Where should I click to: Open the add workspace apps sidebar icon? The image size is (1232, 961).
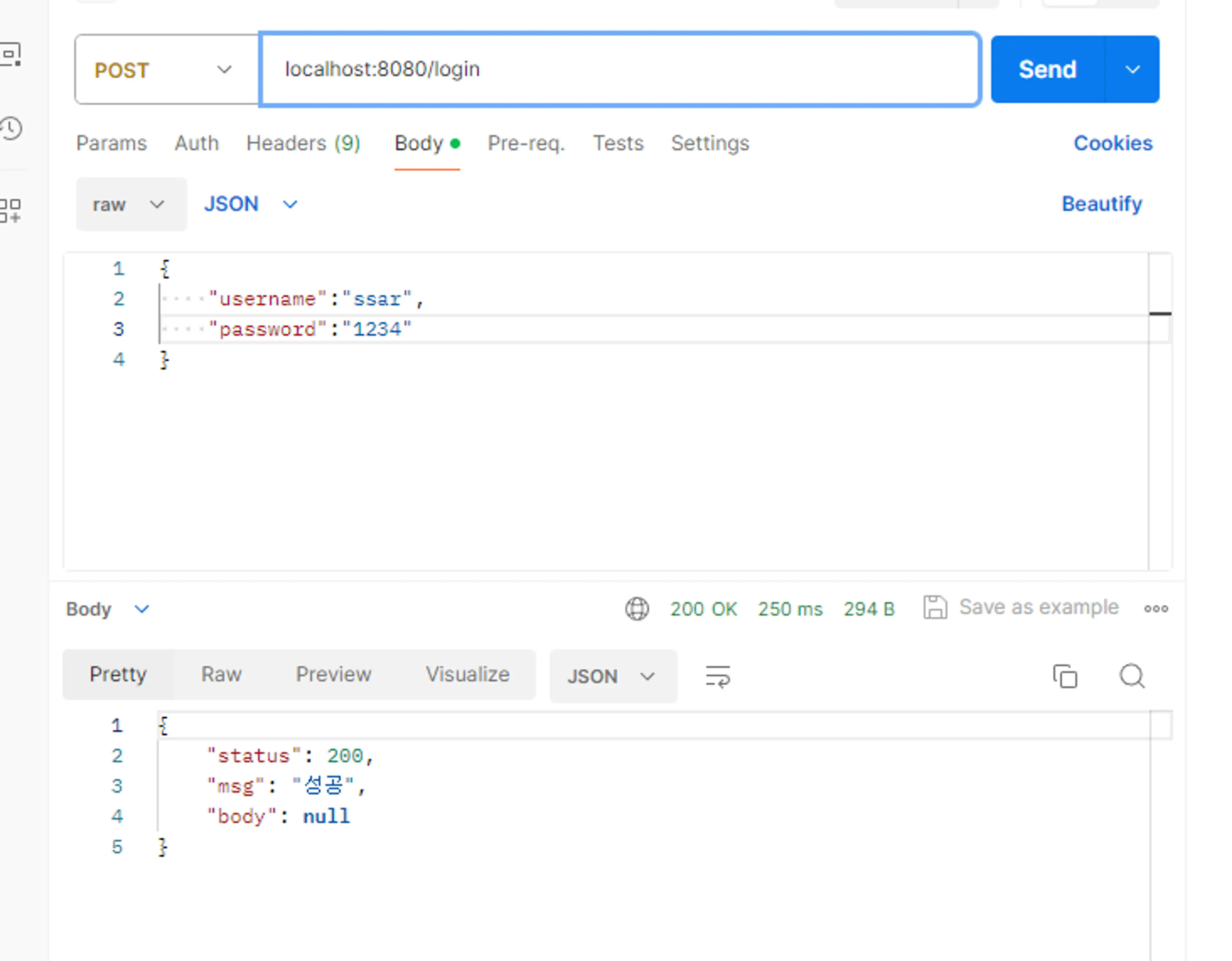(10, 211)
